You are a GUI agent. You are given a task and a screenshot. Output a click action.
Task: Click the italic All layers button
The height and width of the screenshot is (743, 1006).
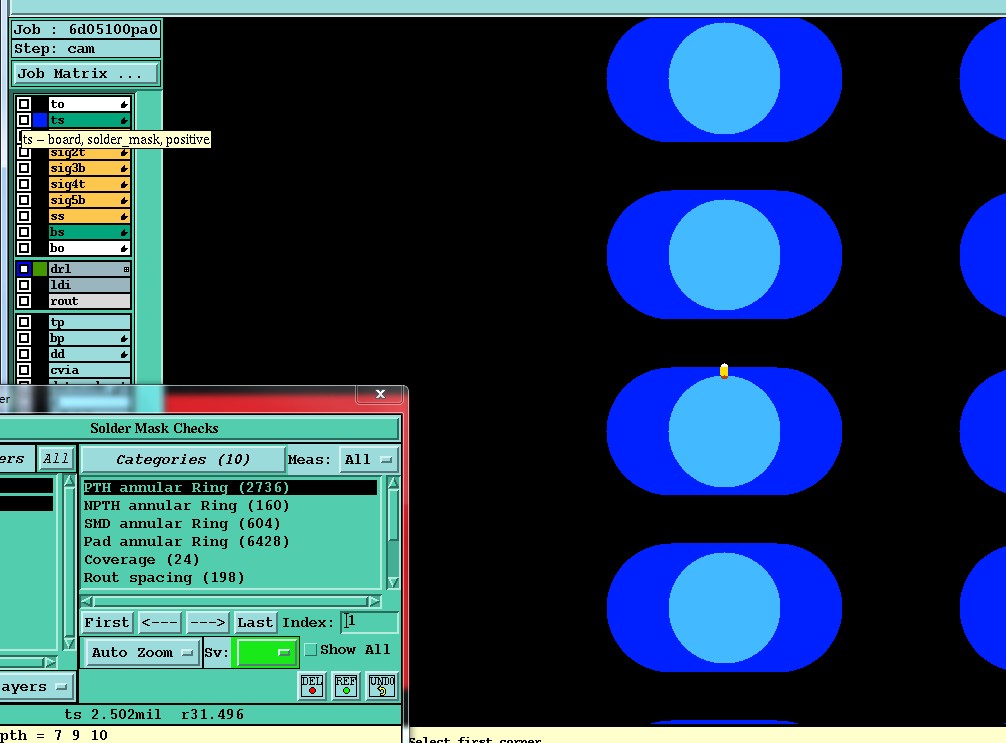coord(55,459)
